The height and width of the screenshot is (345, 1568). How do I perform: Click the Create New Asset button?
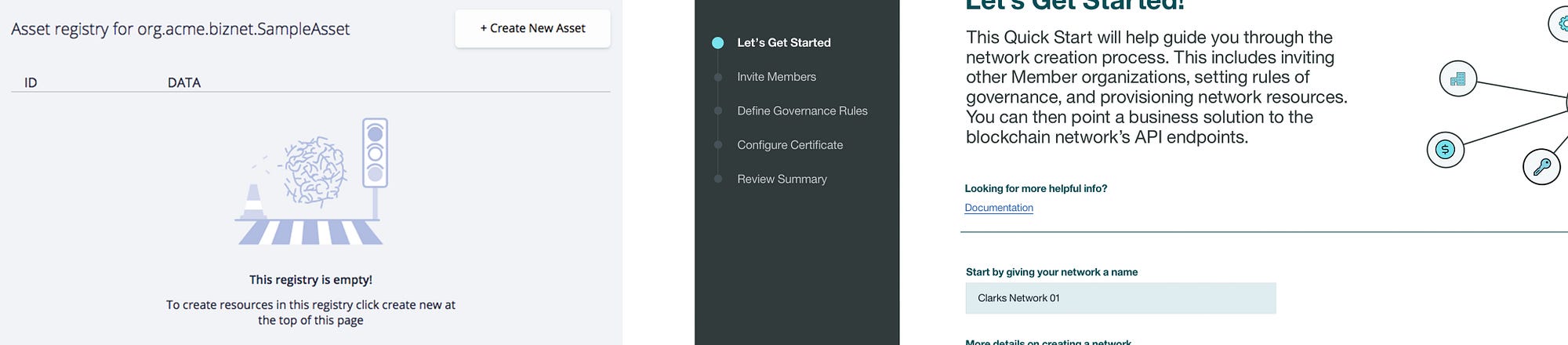[x=532, y=28]
